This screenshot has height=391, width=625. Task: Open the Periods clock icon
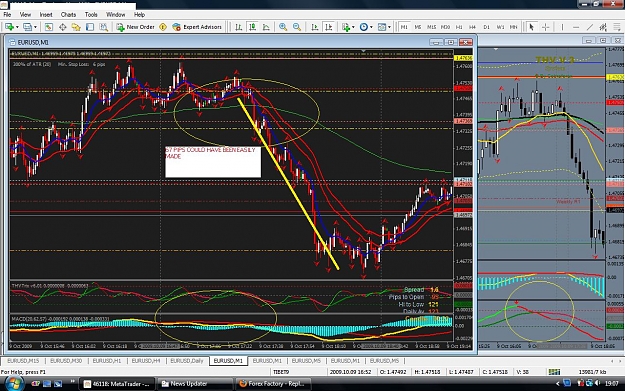click(364, 27)
